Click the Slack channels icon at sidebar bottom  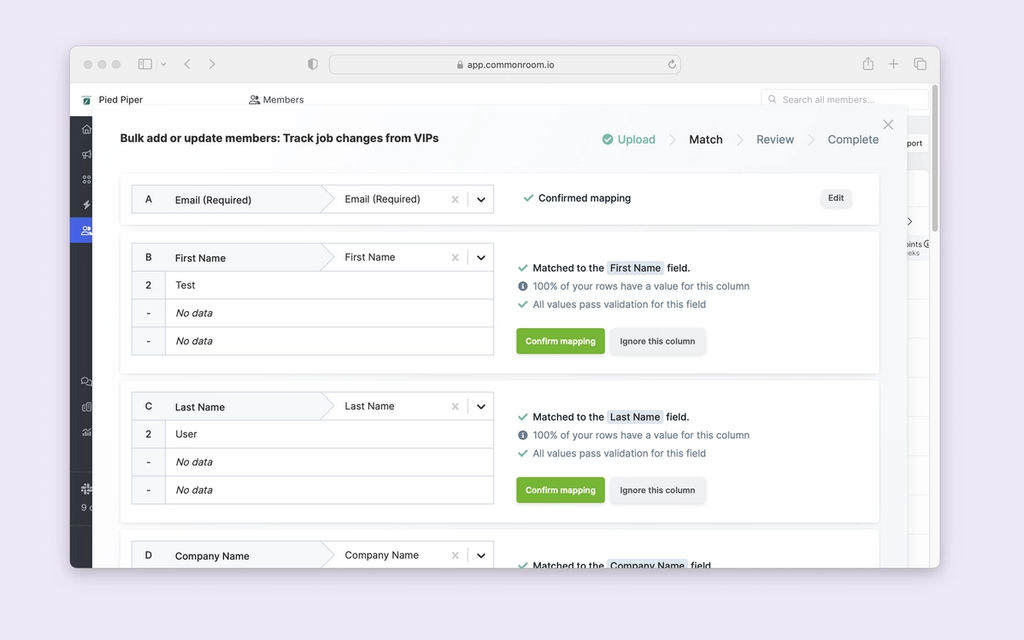tap(86, 489)
